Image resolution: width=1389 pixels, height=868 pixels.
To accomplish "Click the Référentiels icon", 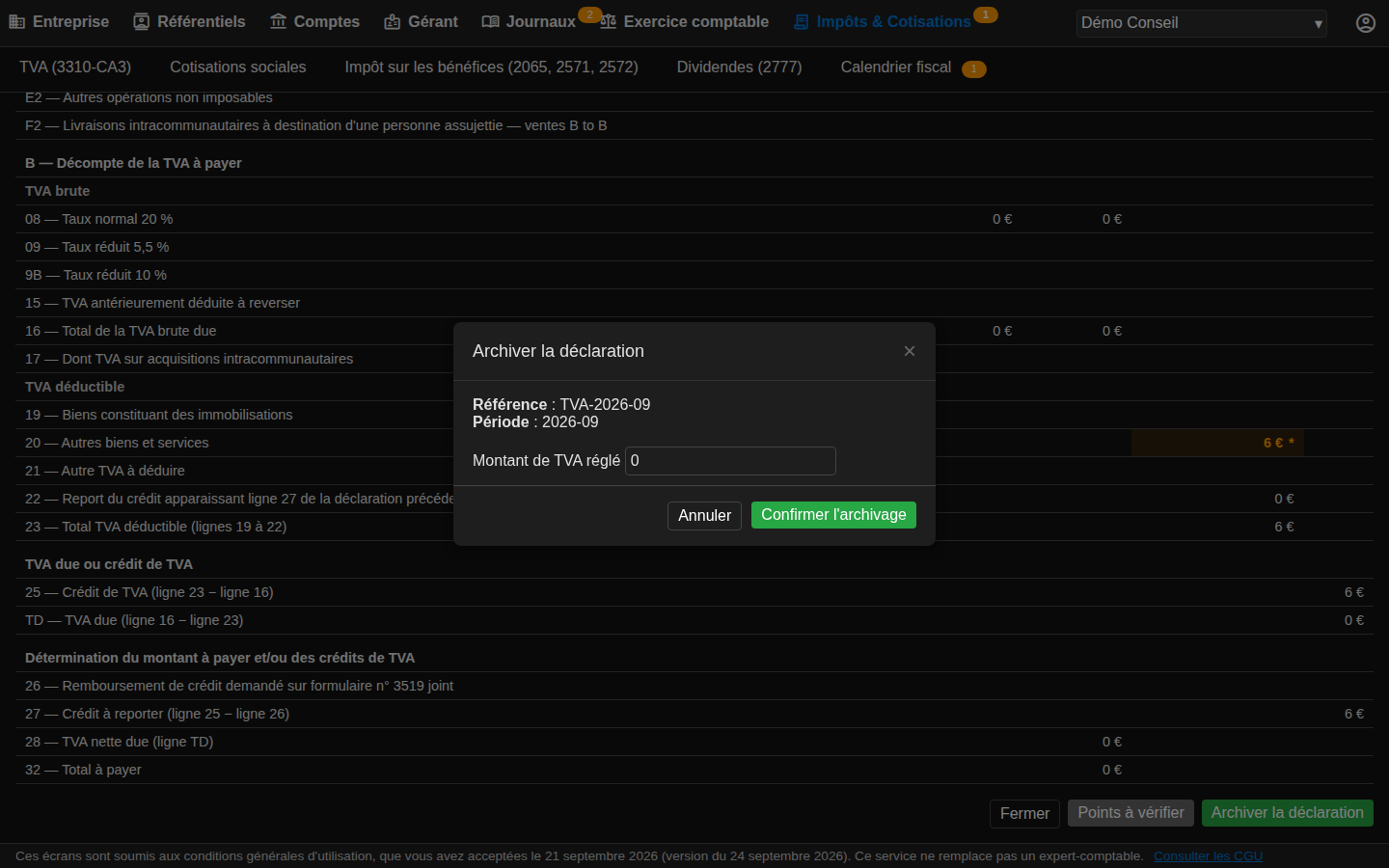I will pyautogui.click(x=142, y=22).
